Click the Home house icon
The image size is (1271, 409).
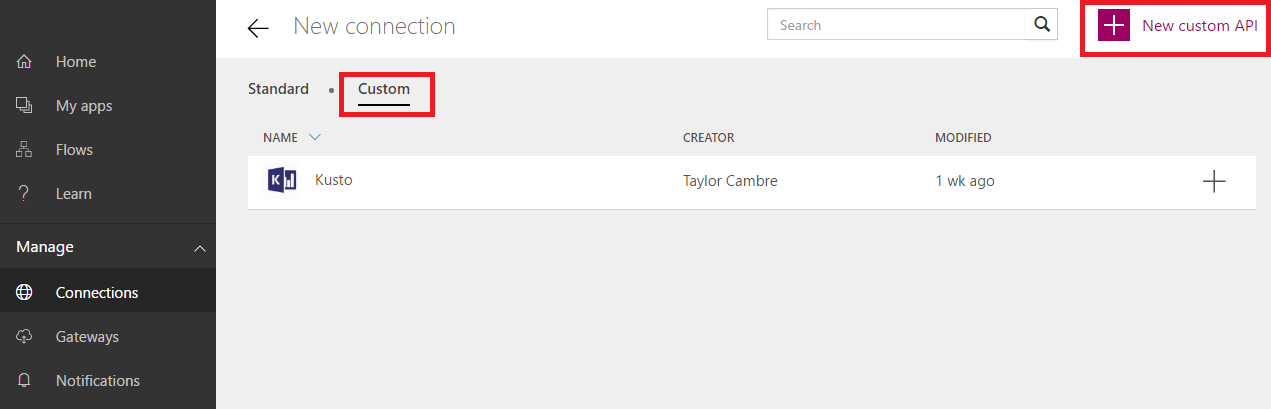(25, 62)
